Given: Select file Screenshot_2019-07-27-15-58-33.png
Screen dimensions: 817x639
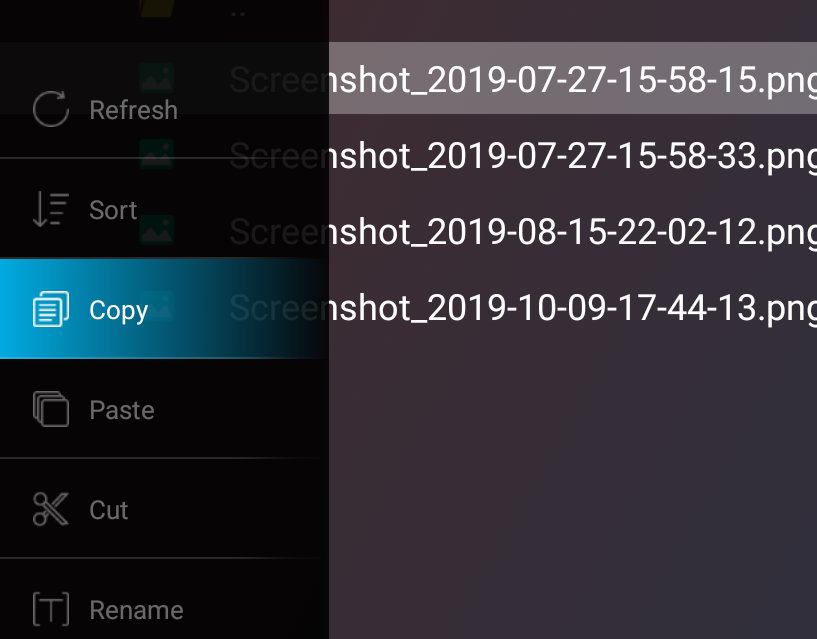Looking at the screenshot, I should [x=573, y=155].
